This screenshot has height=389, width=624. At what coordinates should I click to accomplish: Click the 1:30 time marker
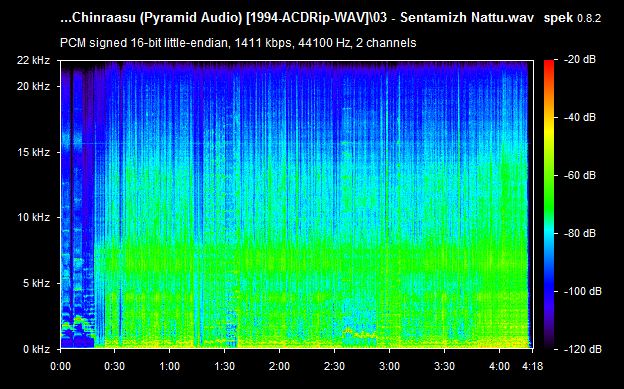[224, 366]
